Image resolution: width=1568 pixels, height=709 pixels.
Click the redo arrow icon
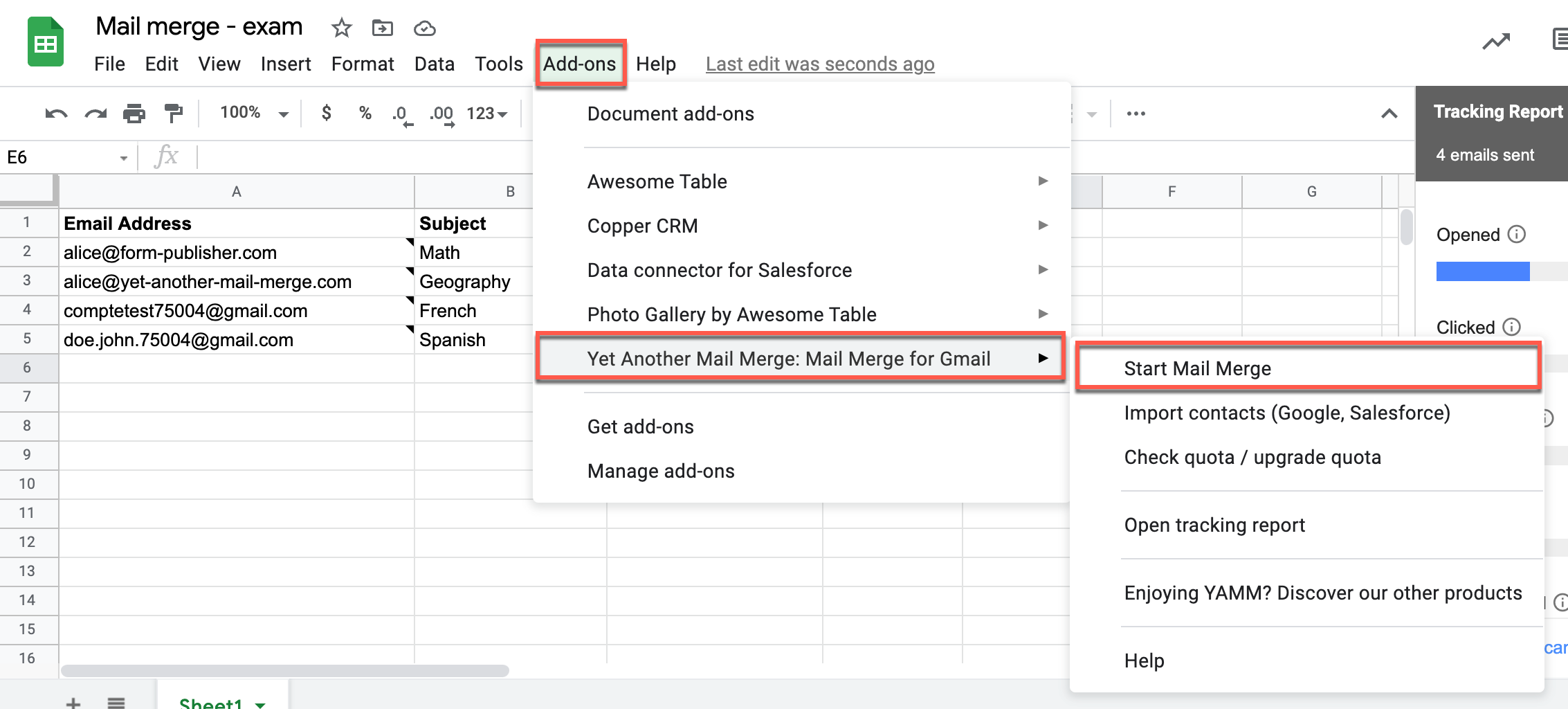95,114
